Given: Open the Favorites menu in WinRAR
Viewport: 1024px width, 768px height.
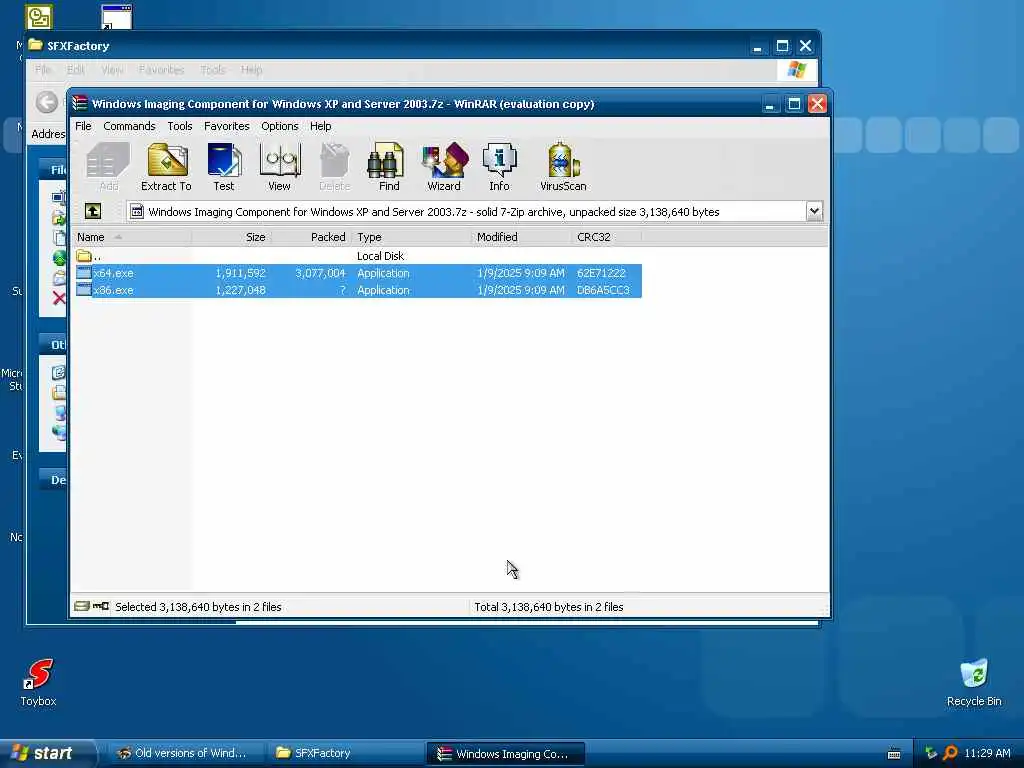Looking at the screenshot, I should pyautogui.click(x=227, y=126).
